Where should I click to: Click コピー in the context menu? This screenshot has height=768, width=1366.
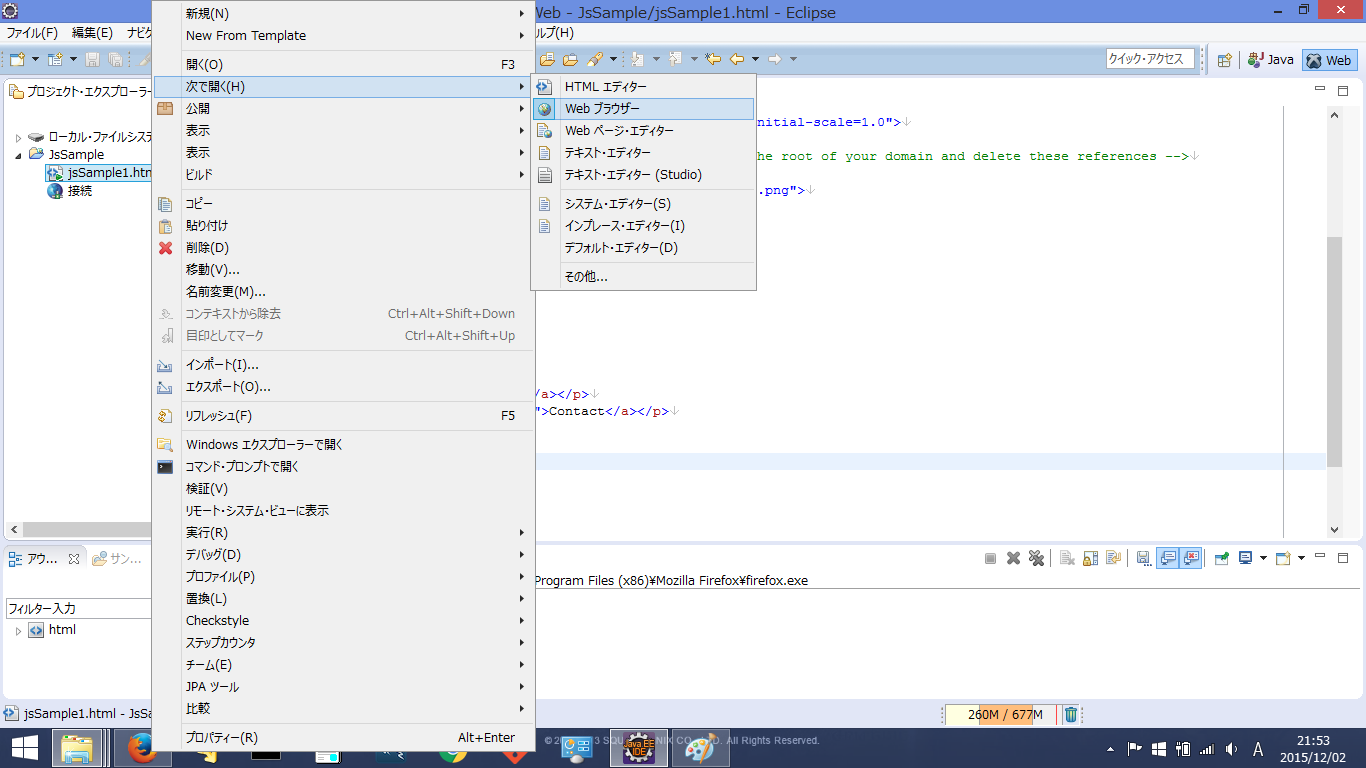pos(343,204)
